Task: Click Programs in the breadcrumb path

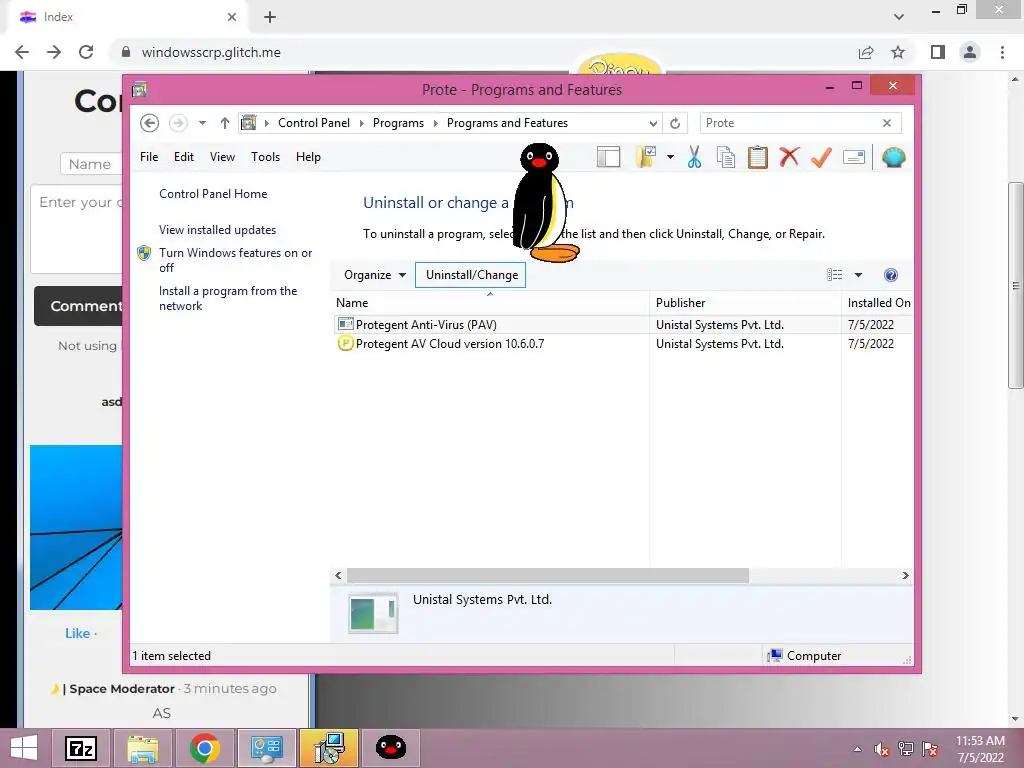Action: [x=398, y=123]
